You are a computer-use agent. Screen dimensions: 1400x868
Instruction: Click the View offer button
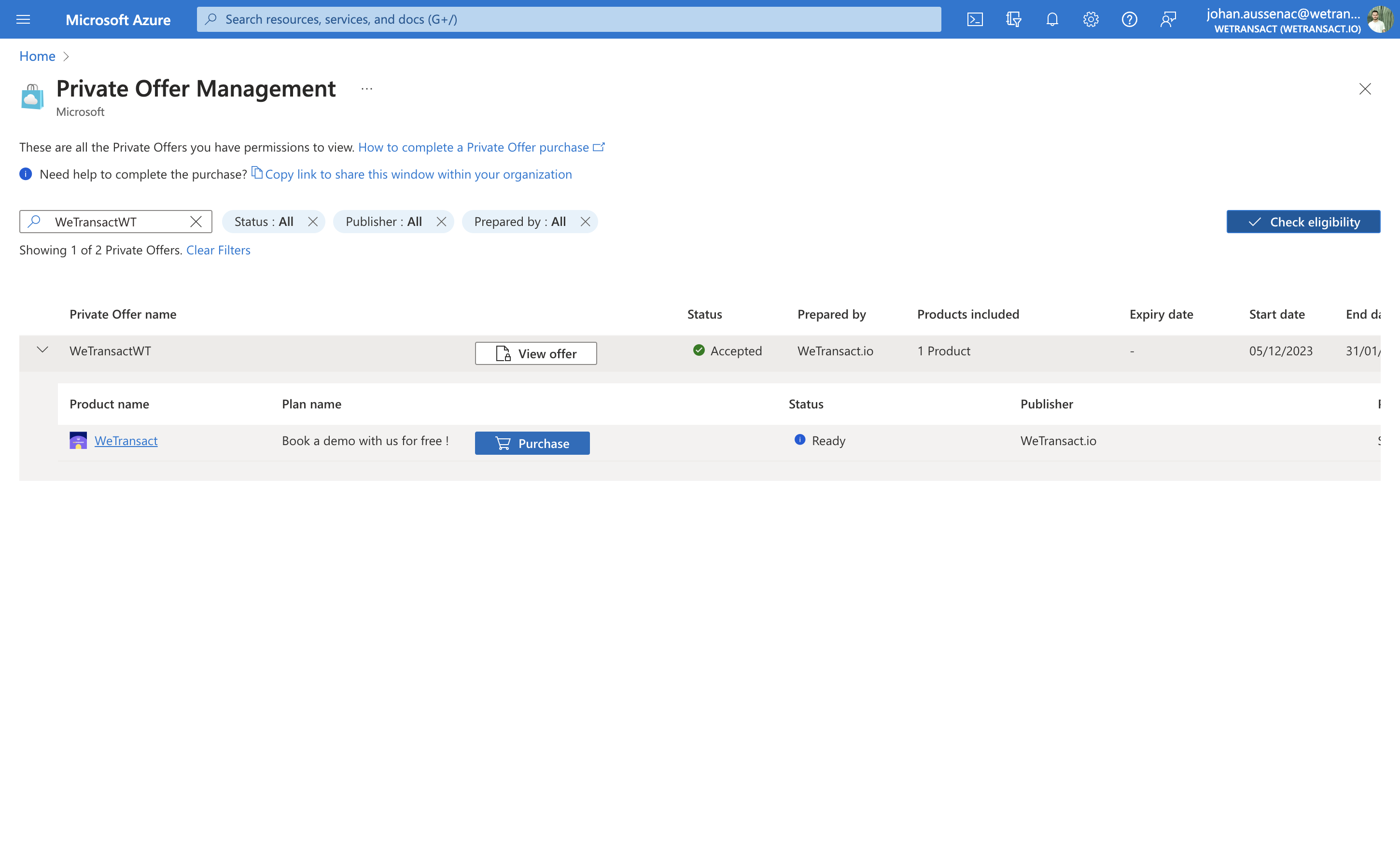(x=535, y=354)
